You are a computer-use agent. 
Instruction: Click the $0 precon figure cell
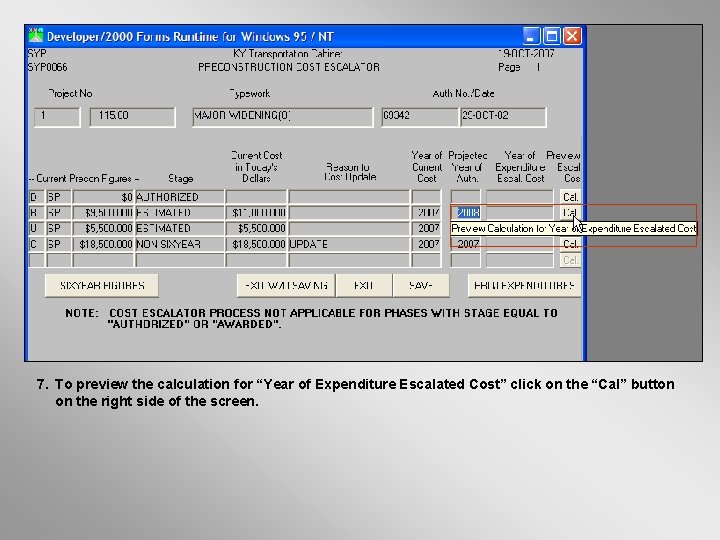103,197
